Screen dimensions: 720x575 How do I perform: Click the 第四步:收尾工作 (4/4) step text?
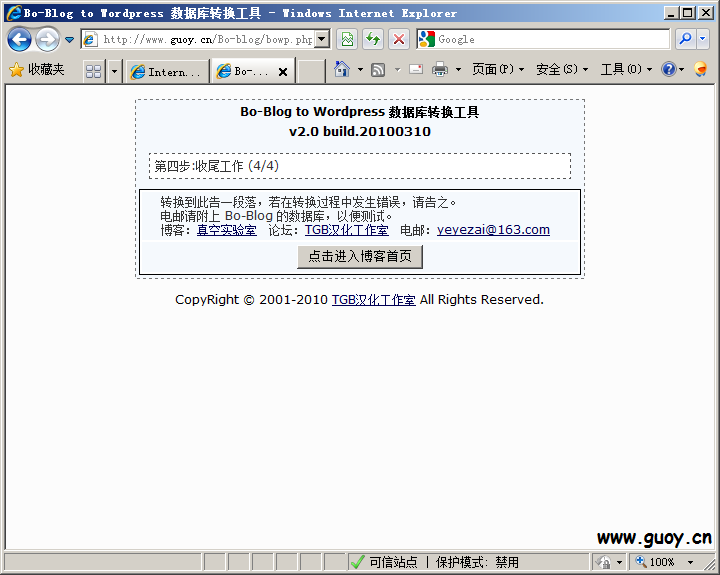coord(217,166)
